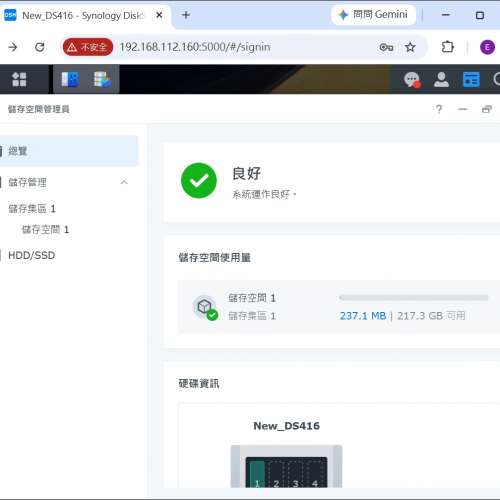Click the 不安全 site security badge
The width and height of the screenshot is (500, 500).
[88, 47]
